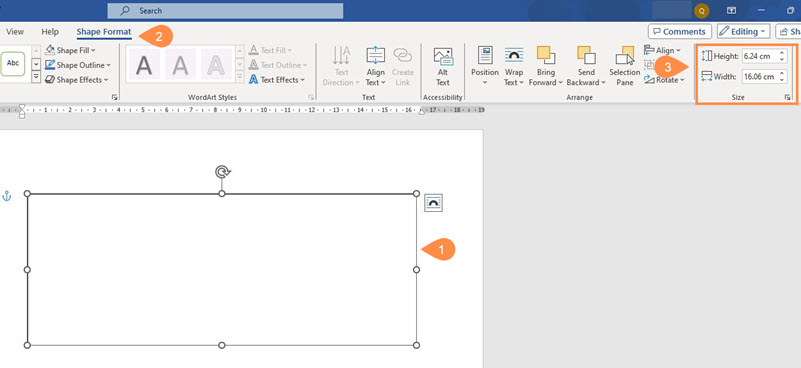Screen dimensions: 801x368
Task: Click the Height value field
Action: (x=760, y=56)
